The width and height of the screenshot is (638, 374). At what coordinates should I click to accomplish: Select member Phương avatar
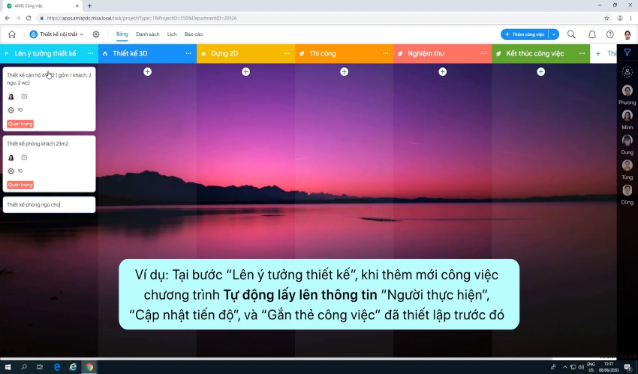(x=627, y=90)
